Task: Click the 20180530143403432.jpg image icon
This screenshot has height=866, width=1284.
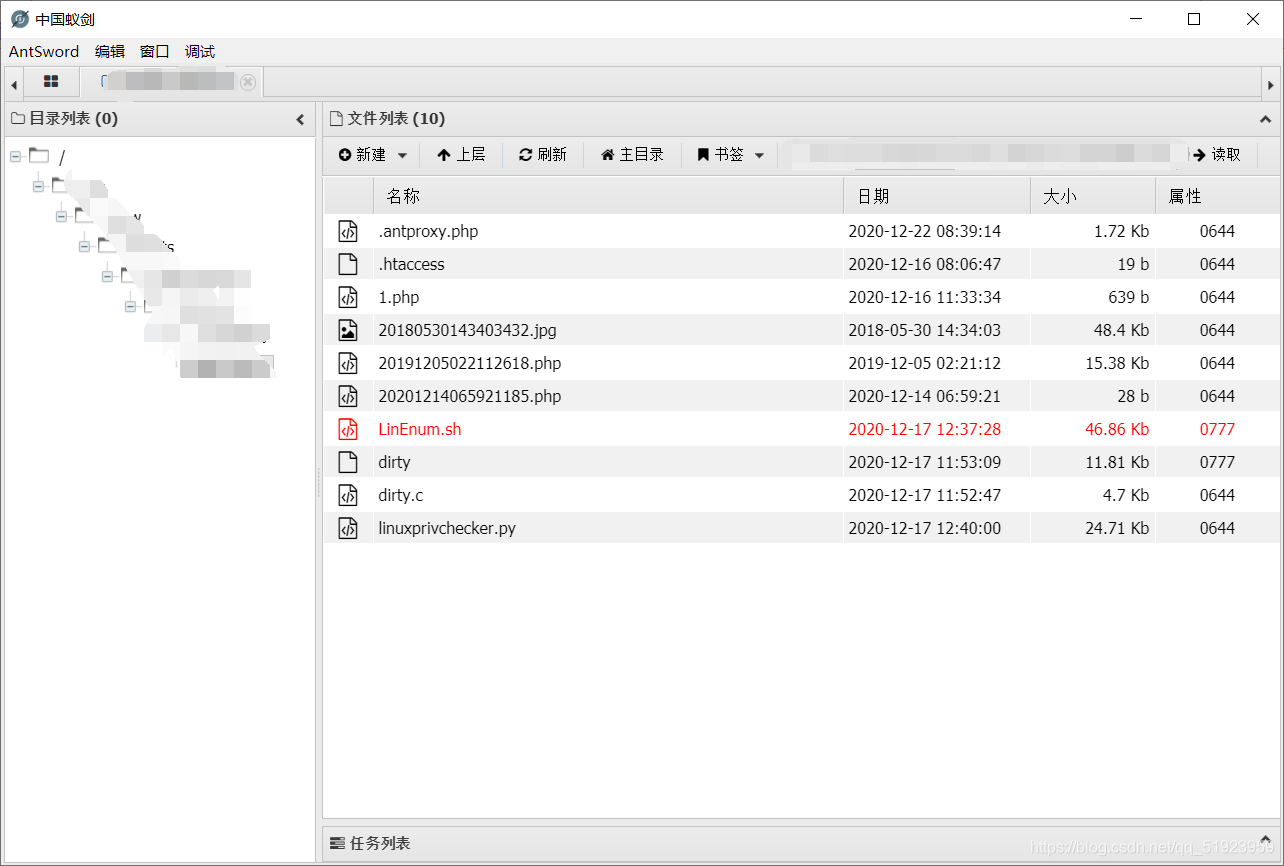Action: [347, 330]
